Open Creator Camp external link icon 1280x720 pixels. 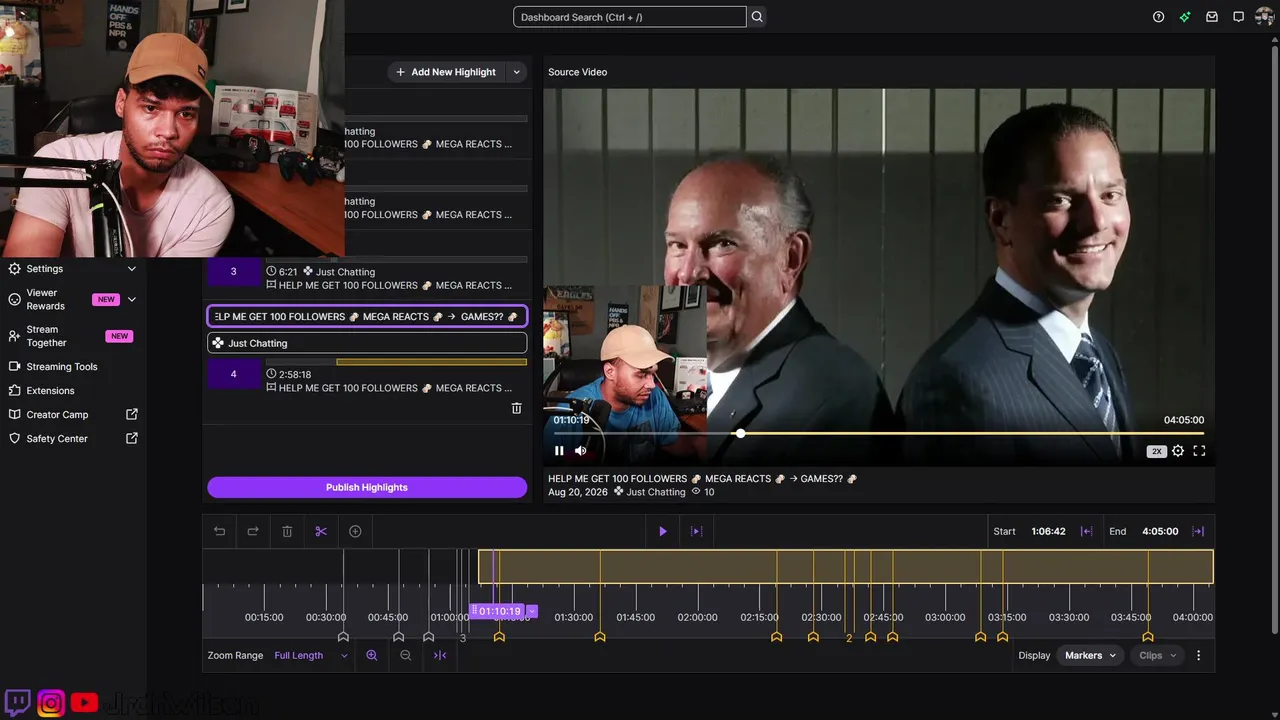click(x=132, y=414)
